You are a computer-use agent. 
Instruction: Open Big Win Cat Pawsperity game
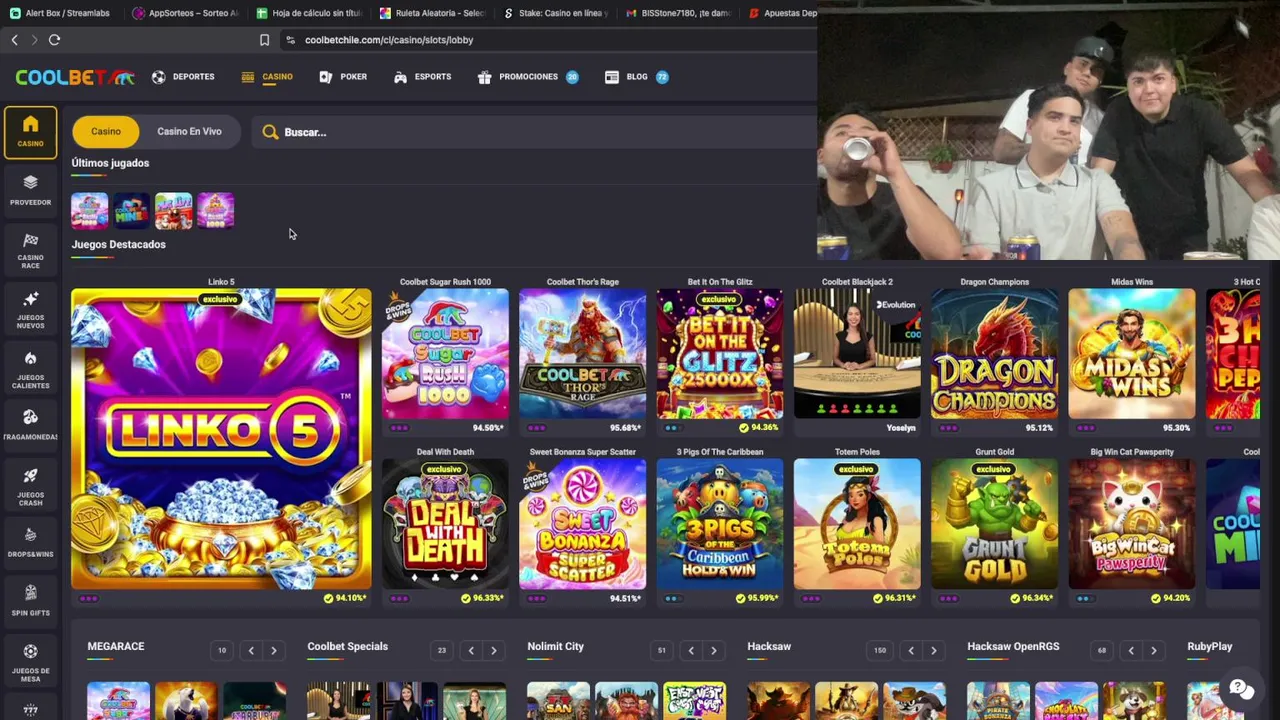coord(1131,524)
